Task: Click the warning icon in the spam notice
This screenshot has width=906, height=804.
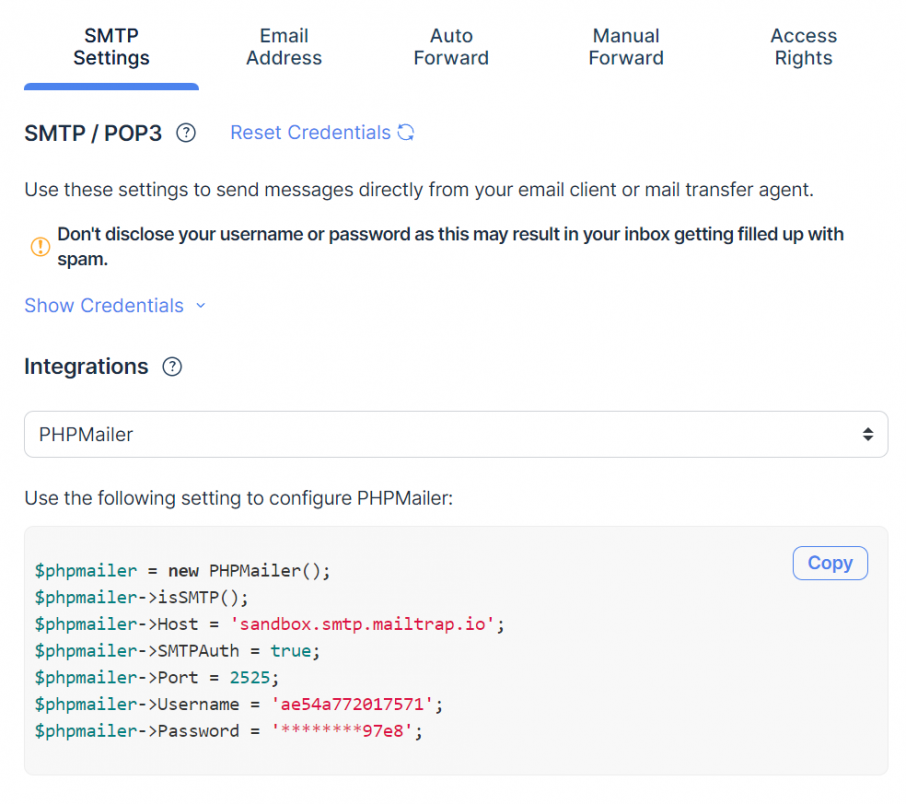Action: [x=40, y=245]
